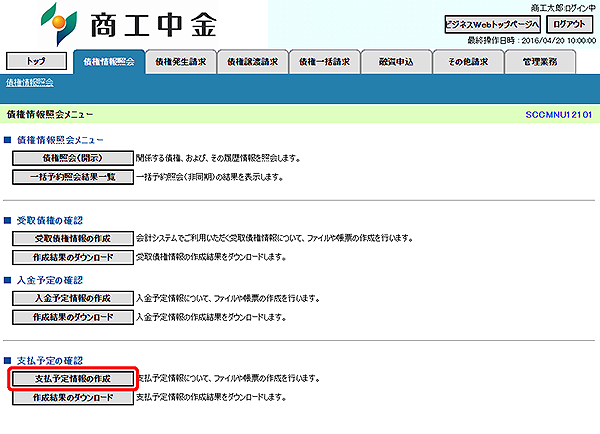Click the blue 債権情報照会メニュー section heading
600x434 pixels.
tap(60, 140)
